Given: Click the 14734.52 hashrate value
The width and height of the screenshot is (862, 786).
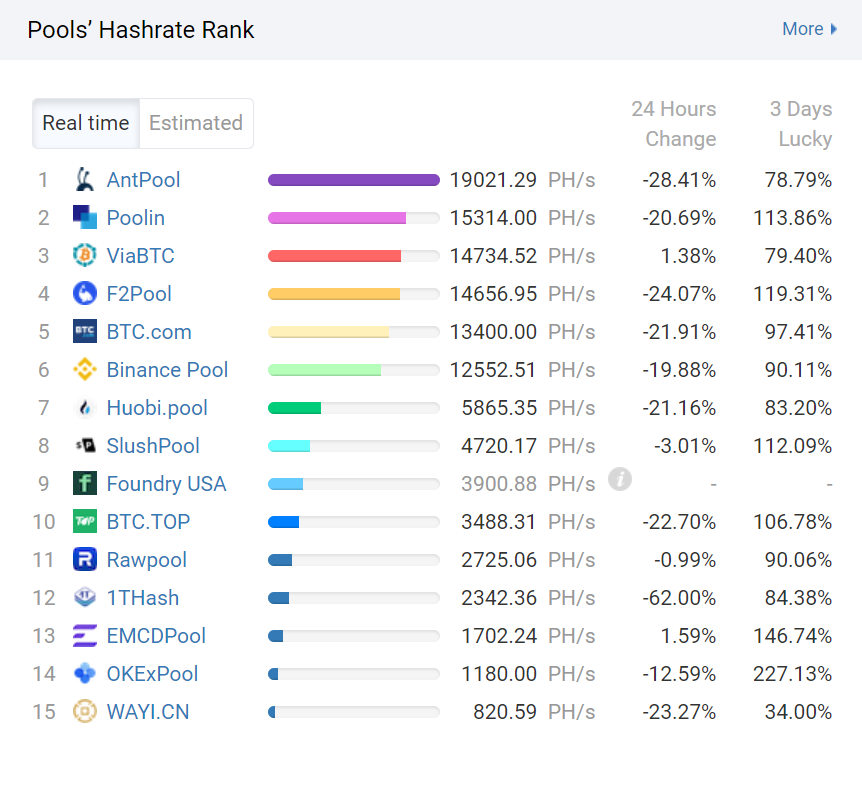Looking at the screenshot, I should (x=493, y=256).
